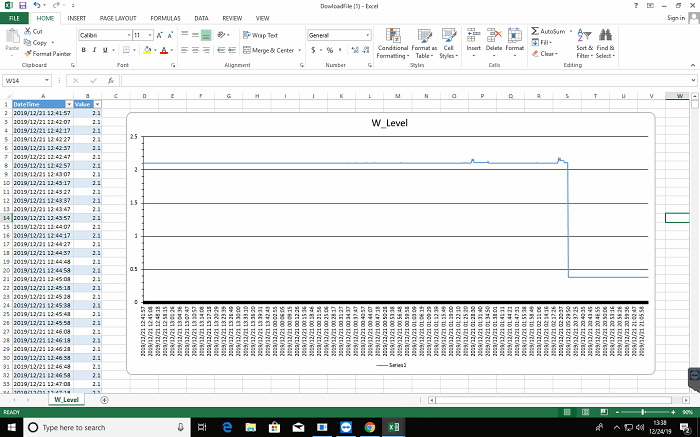Screen dimensions: 700x437
Task: Switch to the INSERT ribbon tab
Action: 76,18
